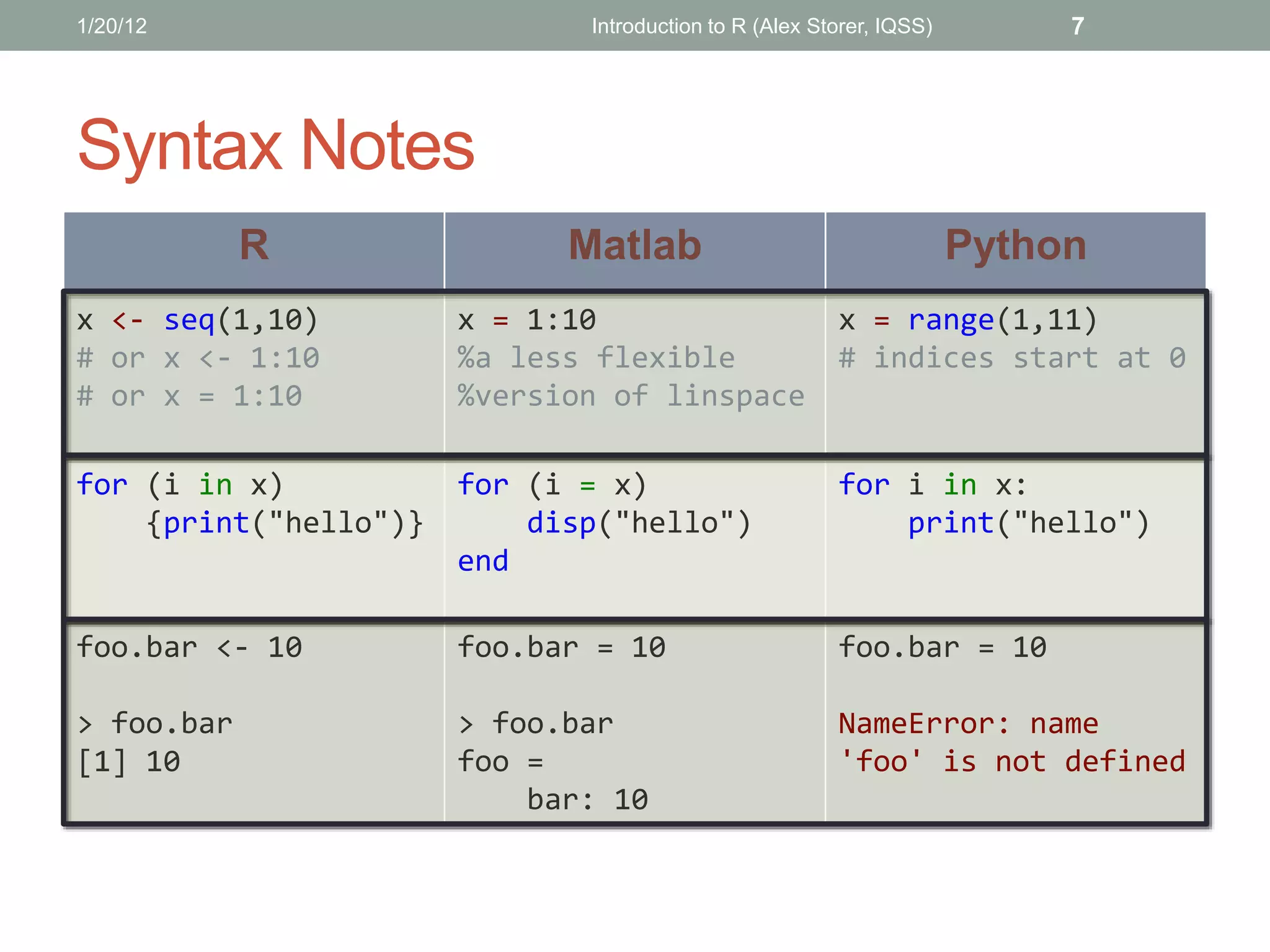Click '> foo.bar' in the Matlab column

(x=536, y=724)
